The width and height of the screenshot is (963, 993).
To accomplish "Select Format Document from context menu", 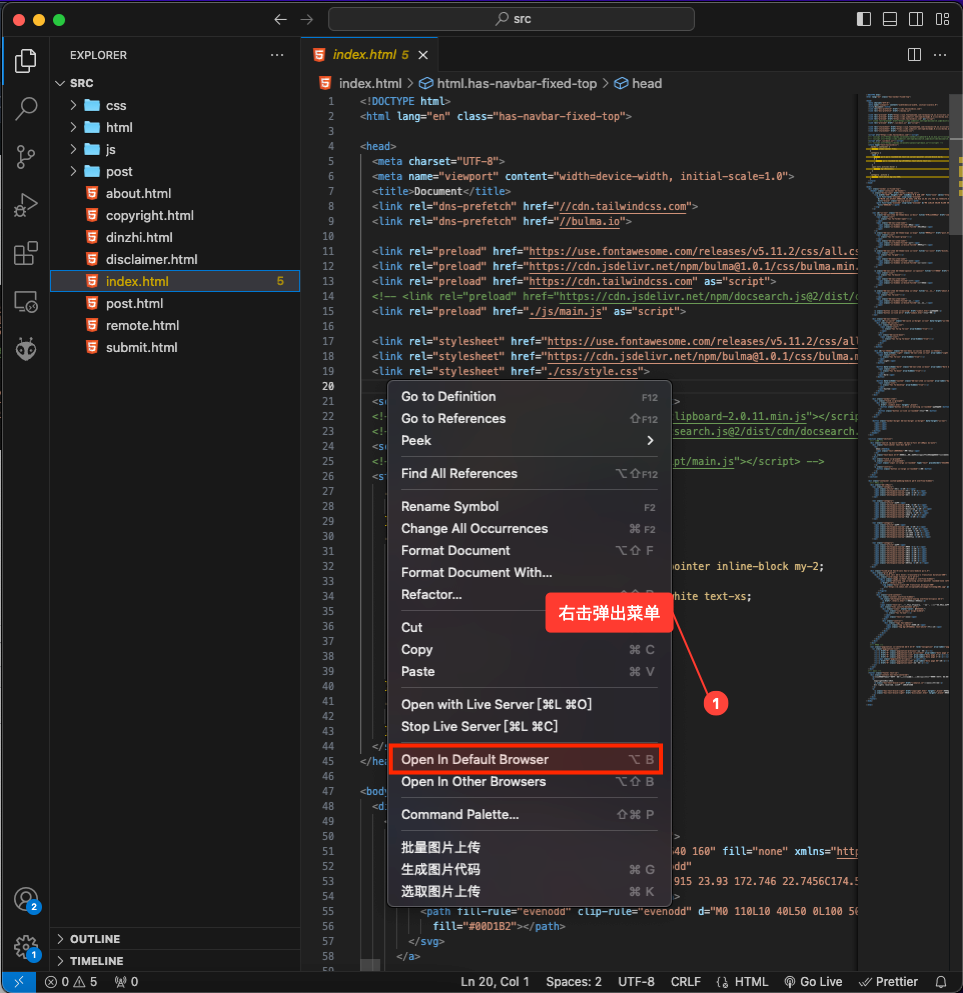I will tap(455, 550).
